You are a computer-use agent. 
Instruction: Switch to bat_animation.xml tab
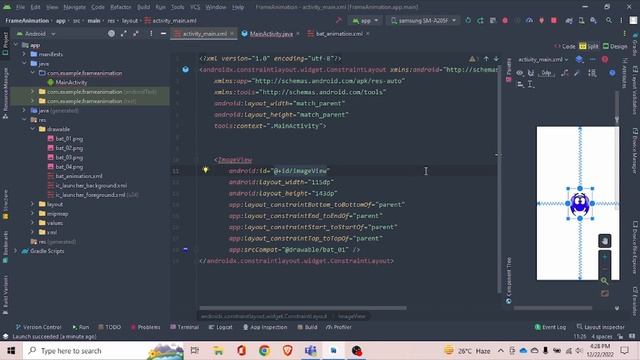click(x=339, y=34)
